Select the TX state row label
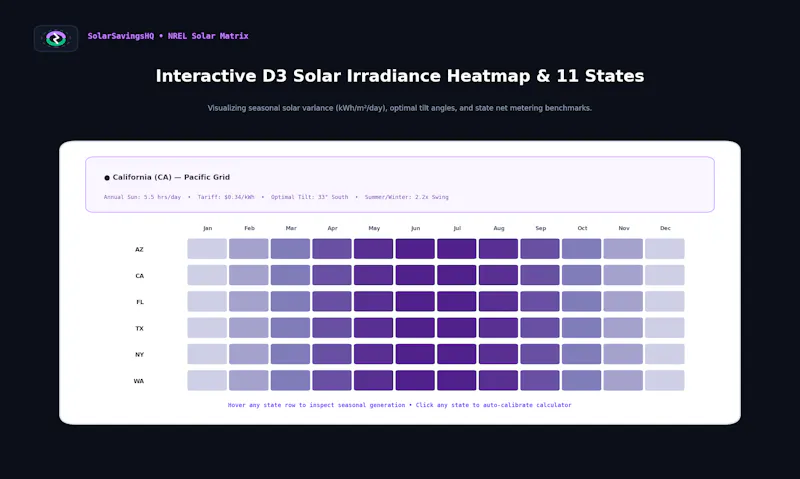This screenshot has width=800, height=479. tap(139, 328)
